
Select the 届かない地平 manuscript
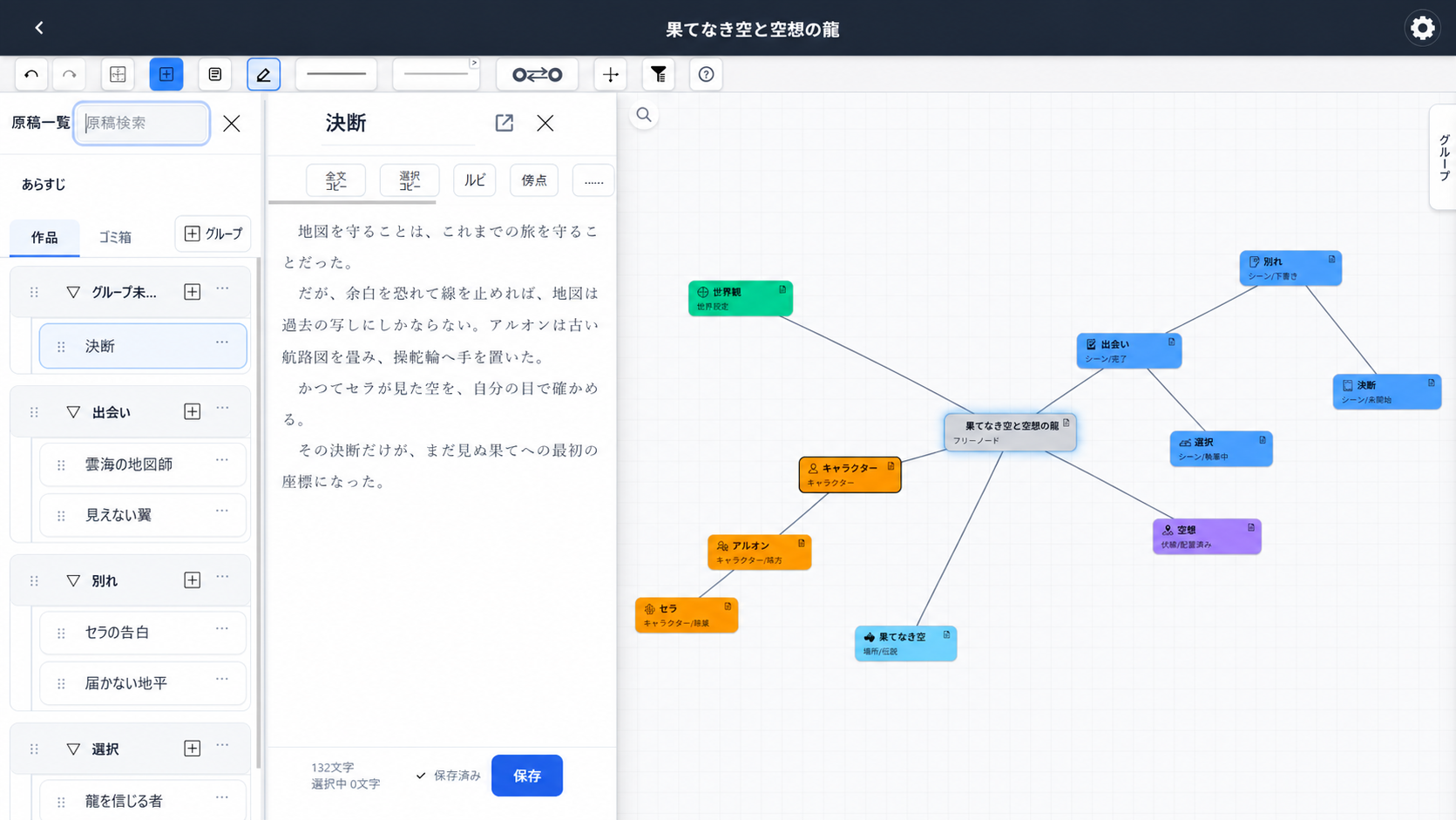coord(143,683)
